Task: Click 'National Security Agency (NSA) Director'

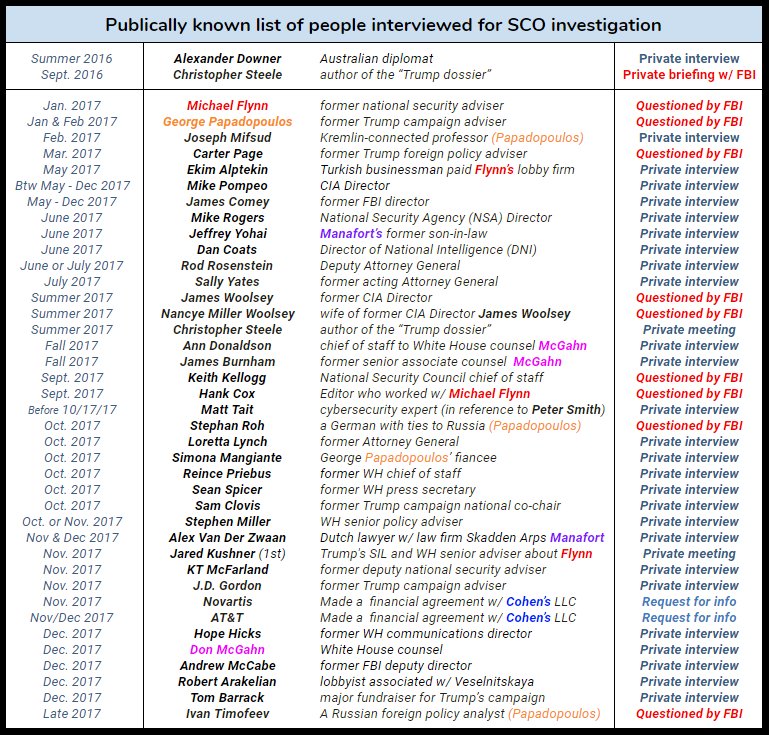Action: [x=436, y=218]
